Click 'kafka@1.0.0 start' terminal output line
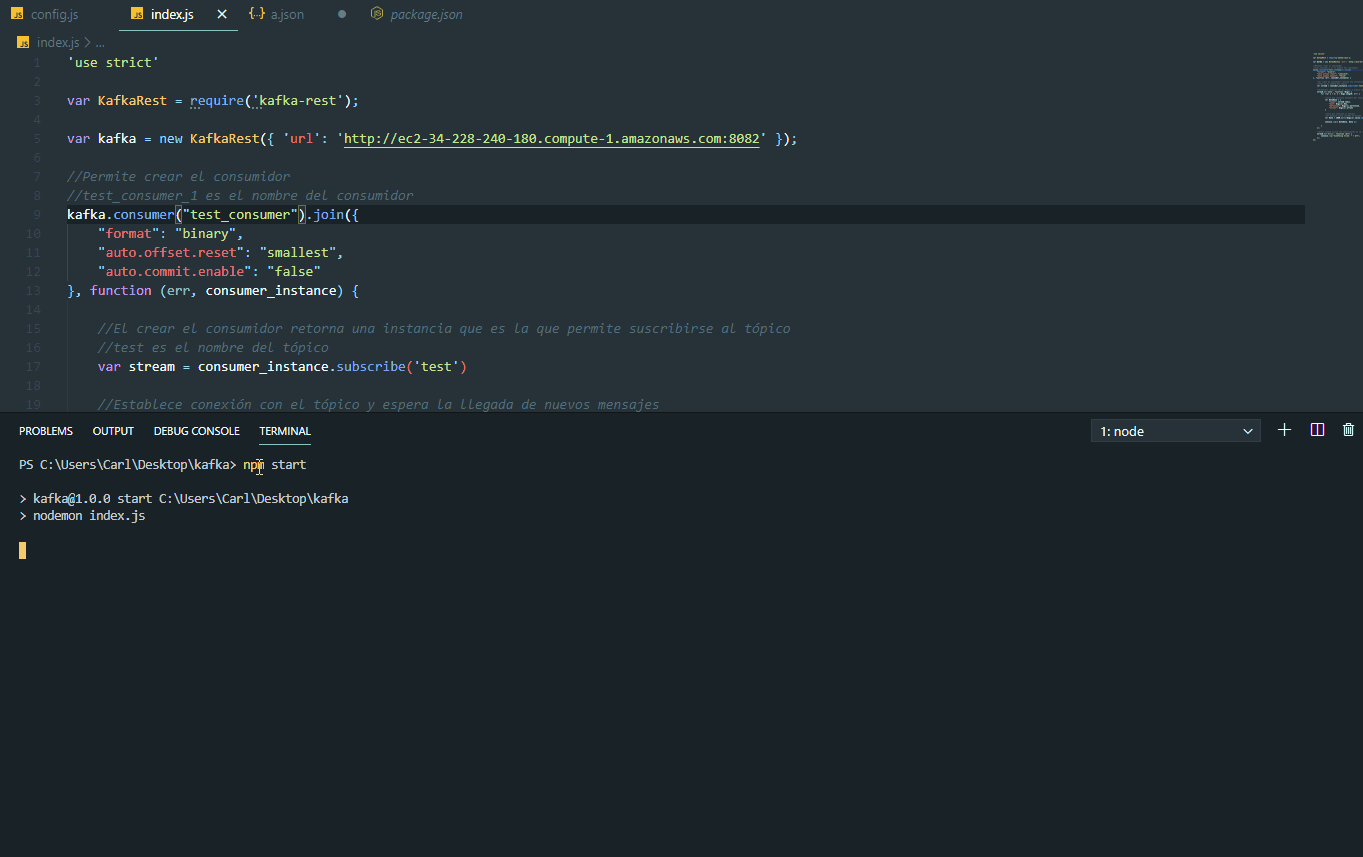 pos(190,498)
